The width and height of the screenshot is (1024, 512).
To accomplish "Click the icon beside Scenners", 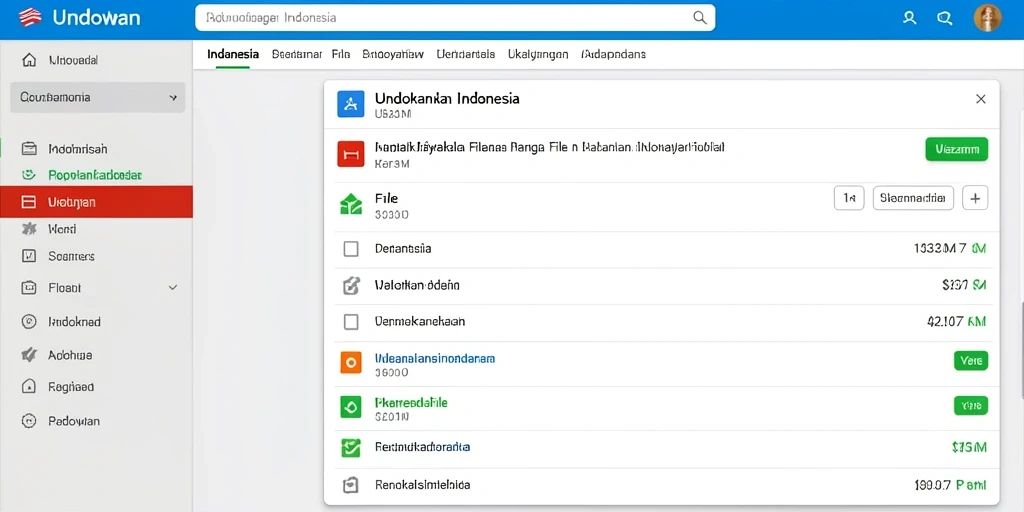I will 29,256.
